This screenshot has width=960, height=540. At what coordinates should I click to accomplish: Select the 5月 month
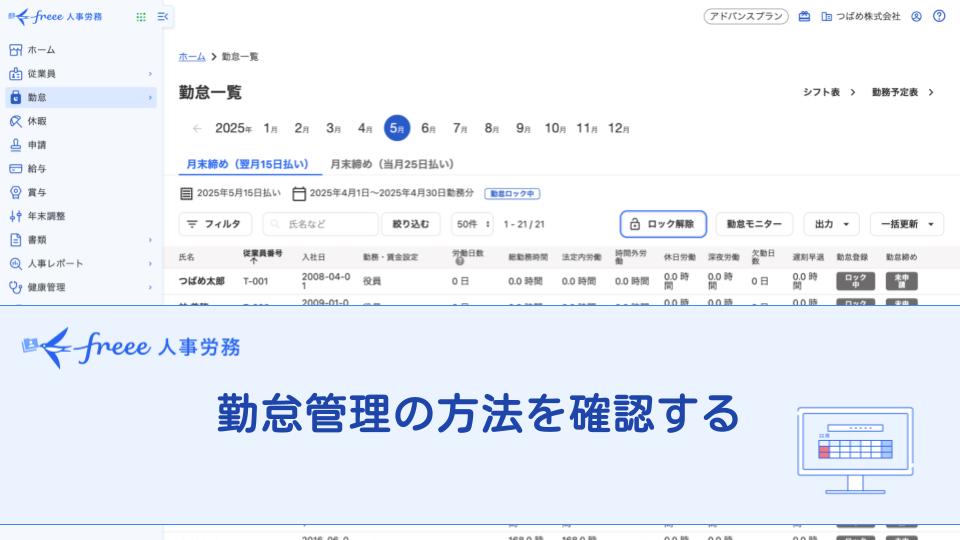(x=397, y=128)
